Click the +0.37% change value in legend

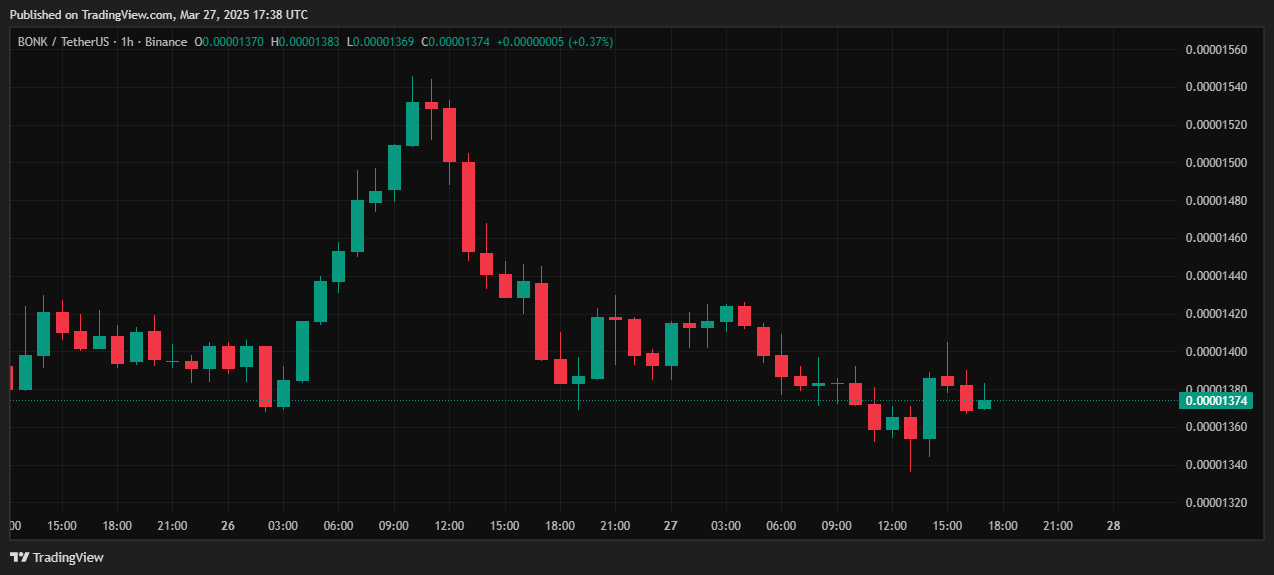(x=590, y=42)
